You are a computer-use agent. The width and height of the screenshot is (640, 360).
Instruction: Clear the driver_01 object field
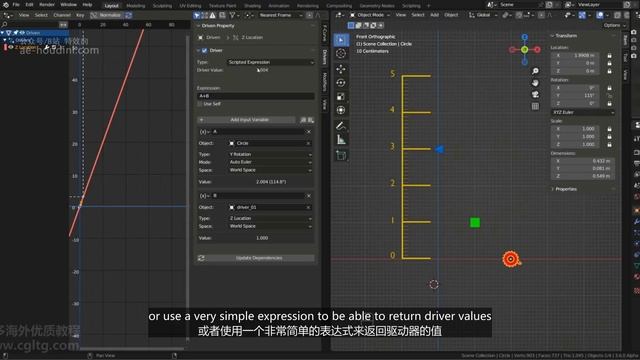308,207
